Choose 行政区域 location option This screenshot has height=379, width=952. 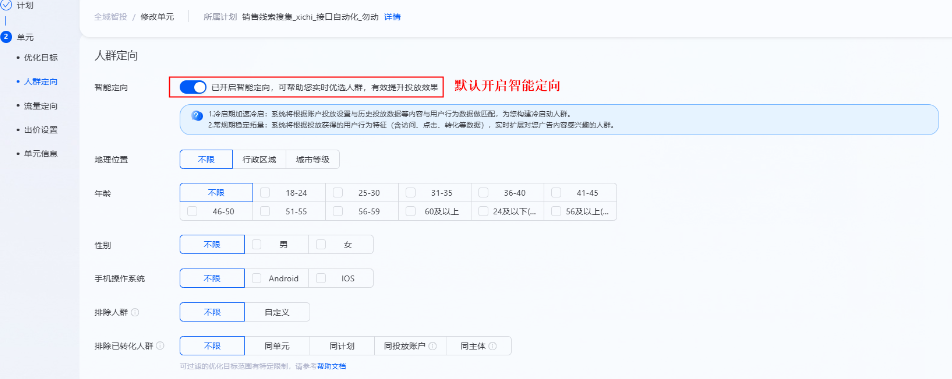coord(259,159)
